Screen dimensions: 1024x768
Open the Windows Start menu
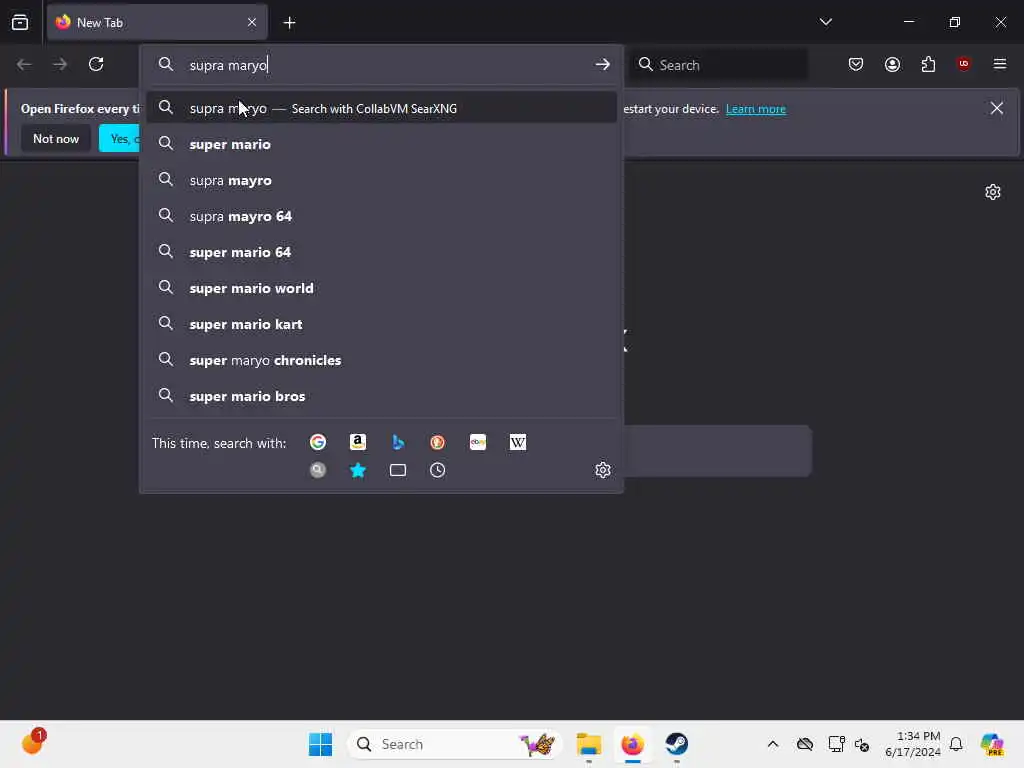(320, 744)
